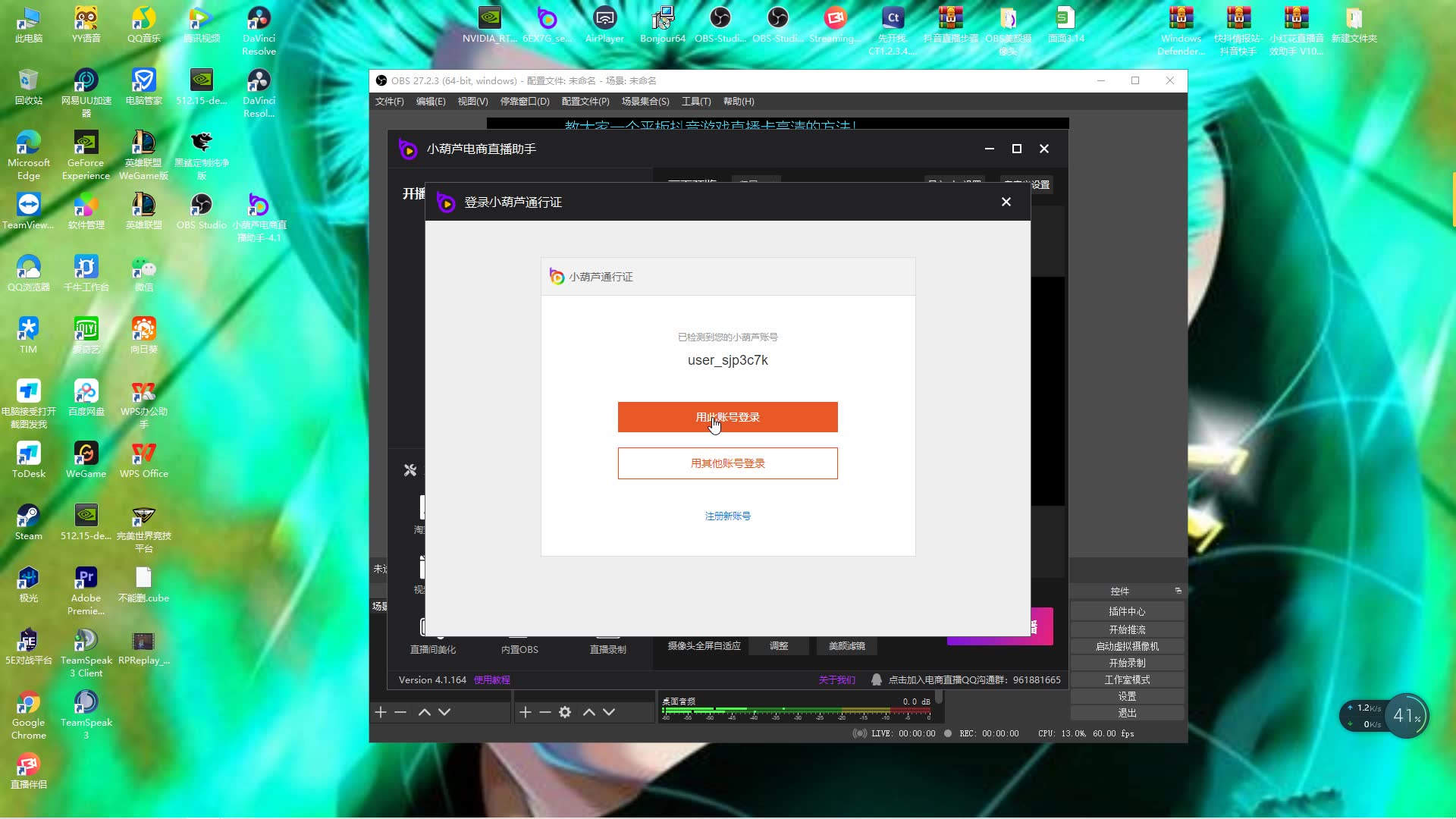Open AirPlayer desktop shortcut

(604, 24)
